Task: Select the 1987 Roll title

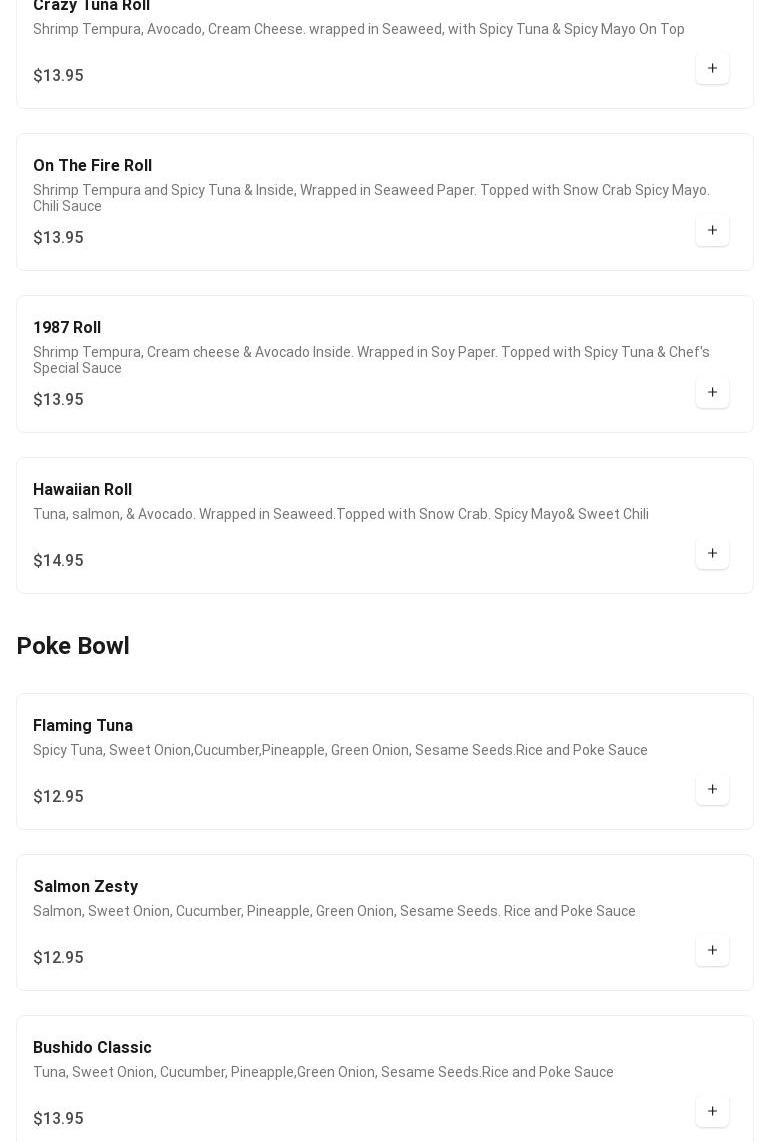Action: pos(67,328)
